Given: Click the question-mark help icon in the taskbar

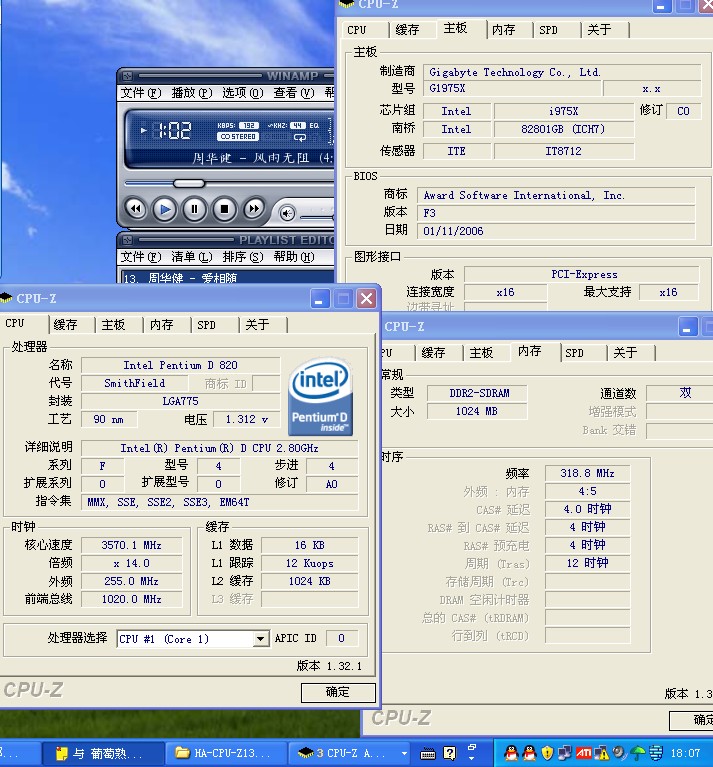Looking at the screenshot, I should (x=449, y=753).
